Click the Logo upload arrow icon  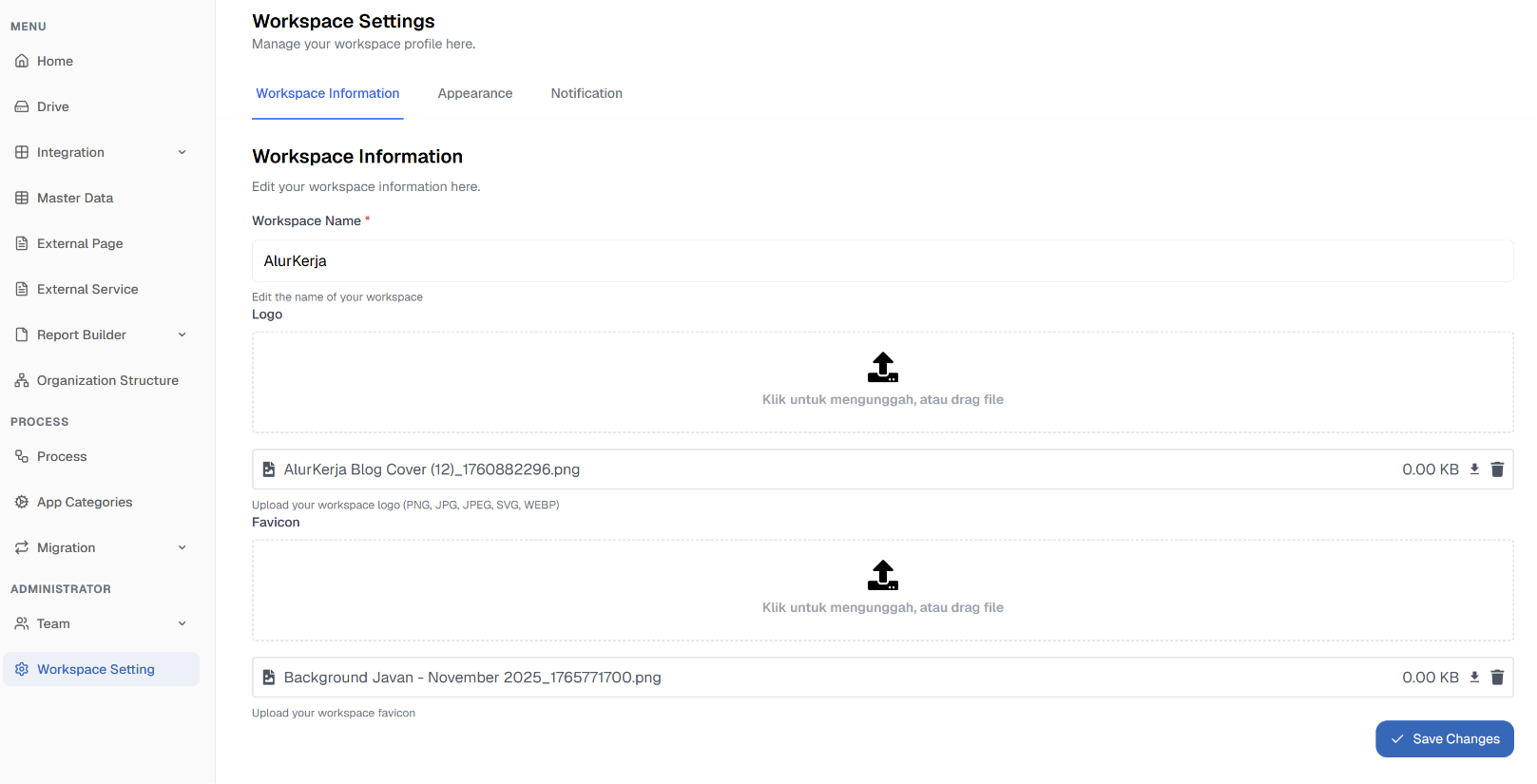coord(883,367)
